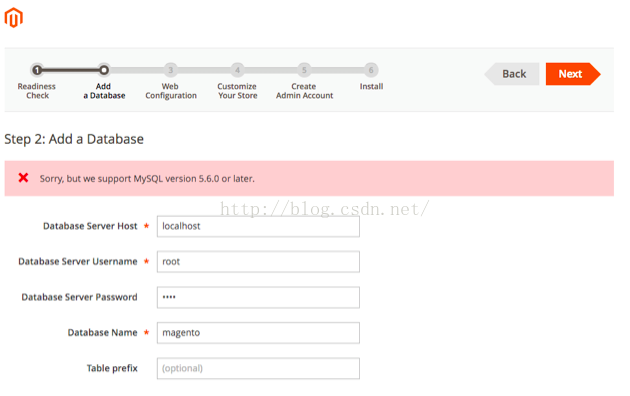The width and height of the screenshot is (630, 396).
Task: Click the Database Server Password label
Action: pos(79,297)
